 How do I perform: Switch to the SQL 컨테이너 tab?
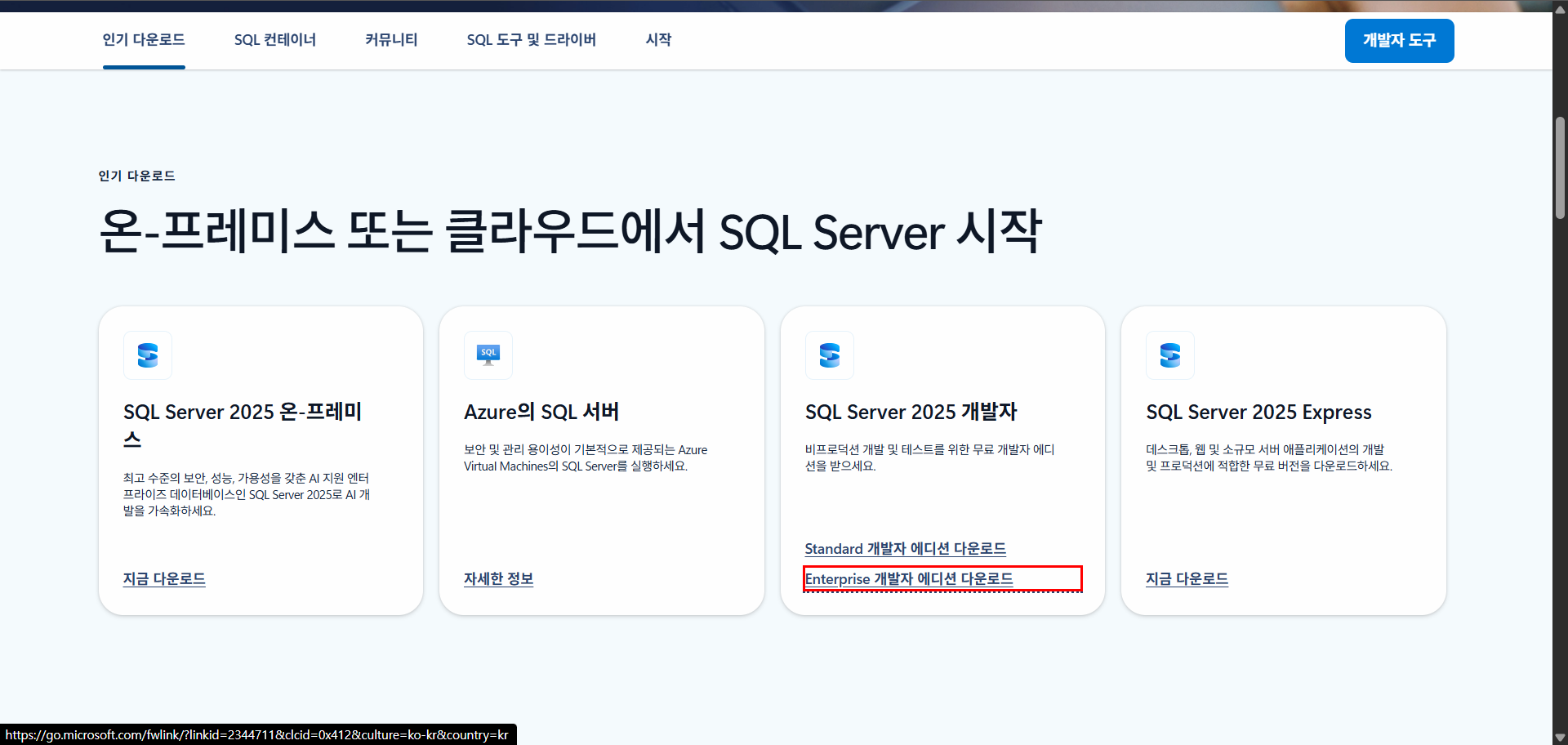275,40
